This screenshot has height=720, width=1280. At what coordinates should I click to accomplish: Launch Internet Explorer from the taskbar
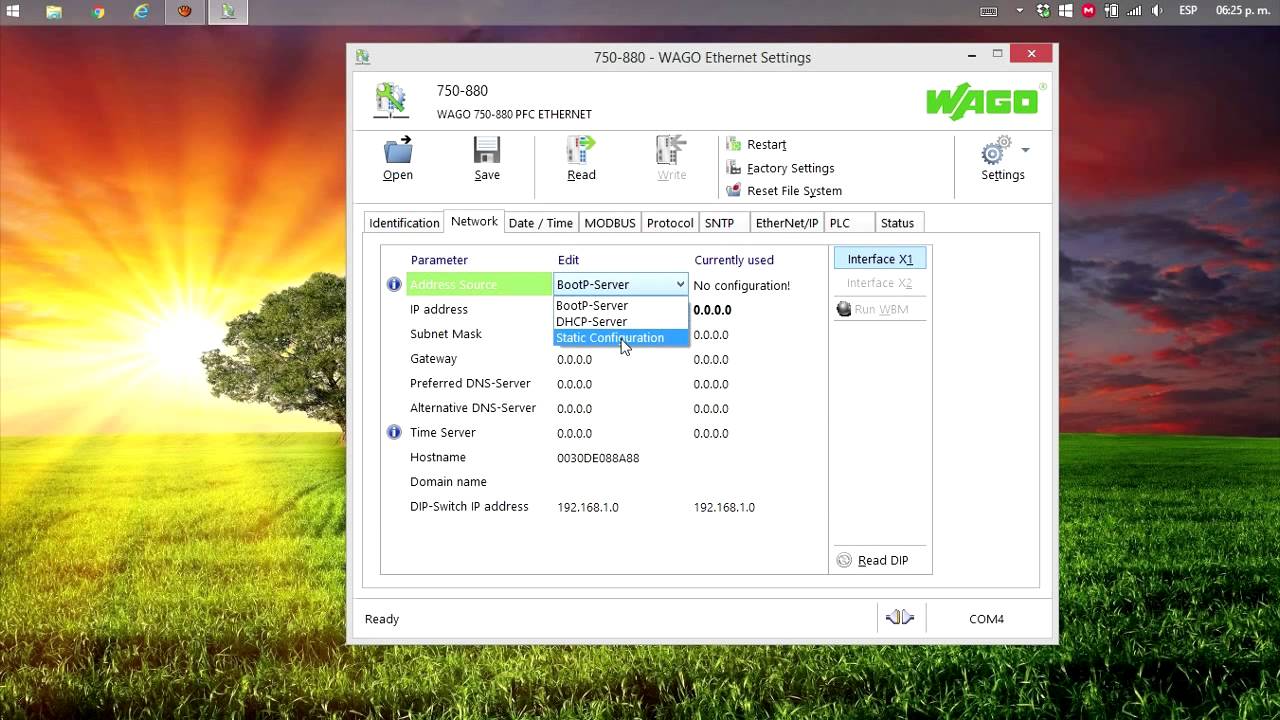click(x=141, y=12)
